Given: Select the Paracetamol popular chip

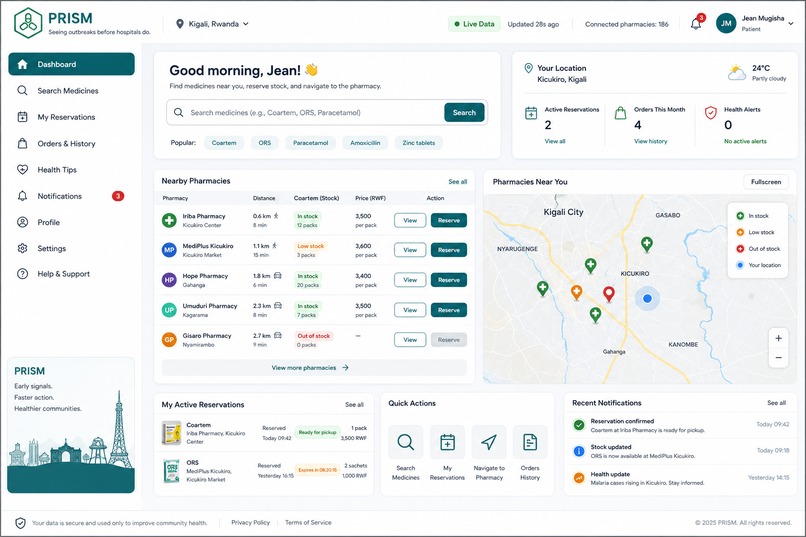Looking at the screenshot, I should pyautogui.click(x=310, y=143).
